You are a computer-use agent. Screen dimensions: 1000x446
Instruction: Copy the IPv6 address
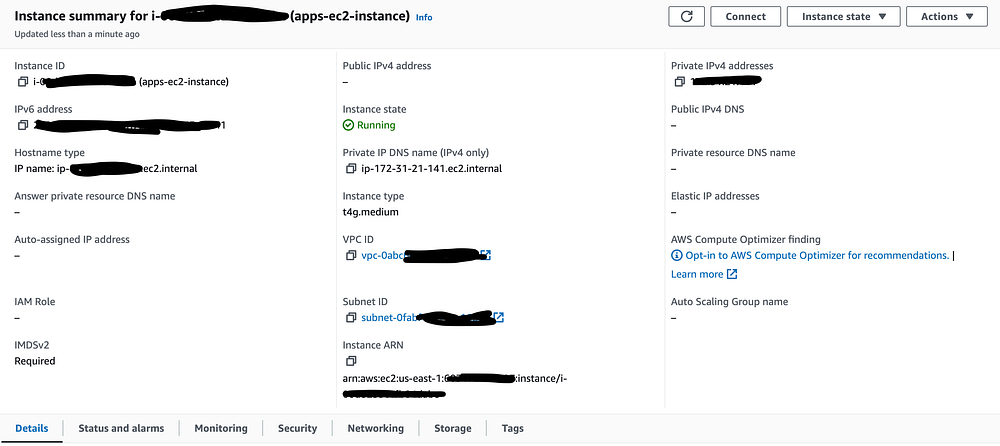click(x=23, y=125)
